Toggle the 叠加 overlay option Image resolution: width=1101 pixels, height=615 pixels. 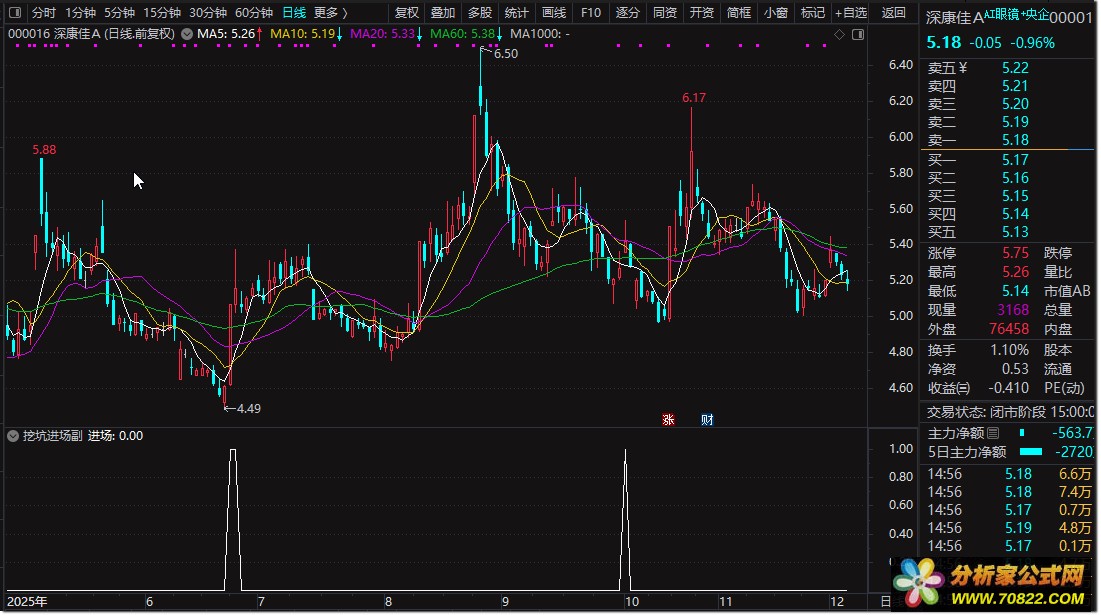click(x=443, y=13)
